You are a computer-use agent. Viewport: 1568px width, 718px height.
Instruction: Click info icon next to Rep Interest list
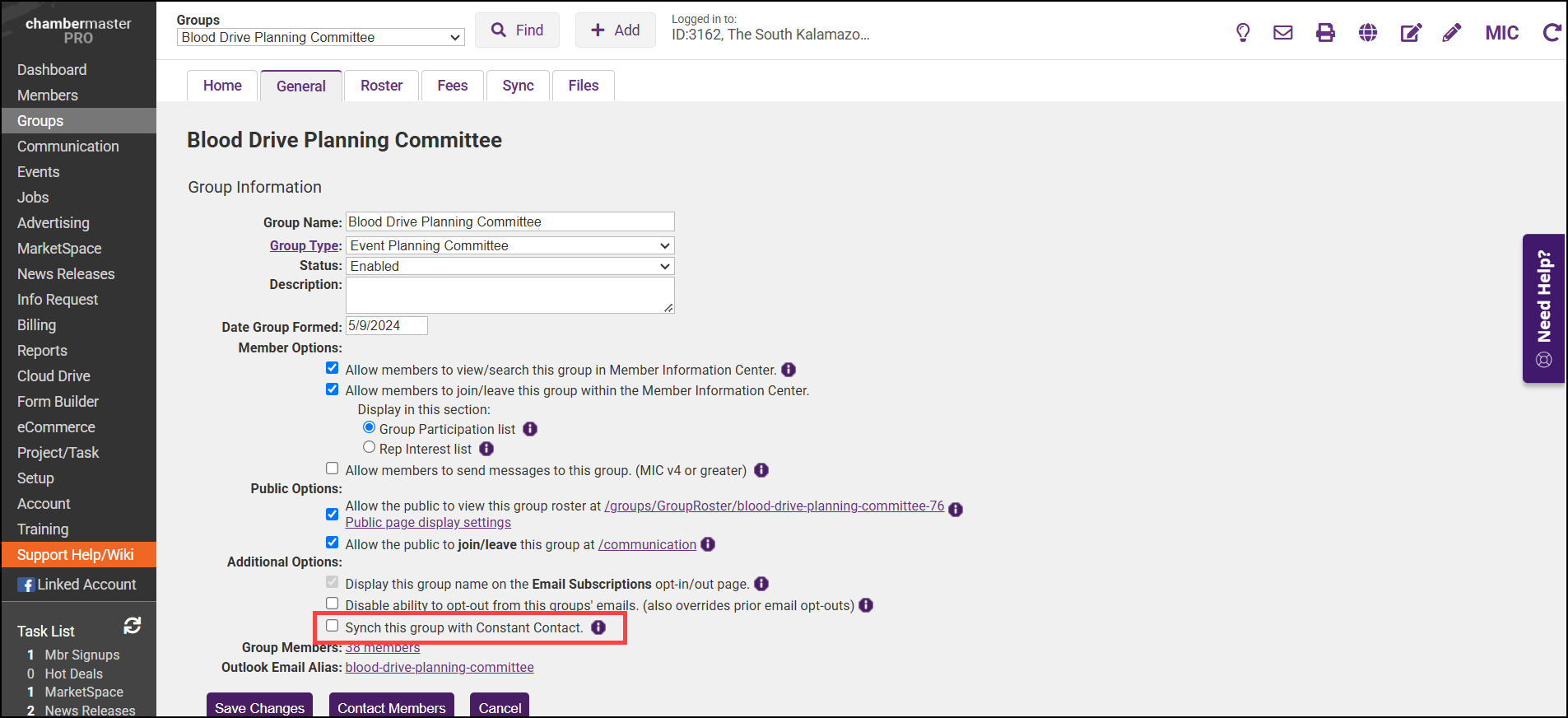tap(486, 449)
